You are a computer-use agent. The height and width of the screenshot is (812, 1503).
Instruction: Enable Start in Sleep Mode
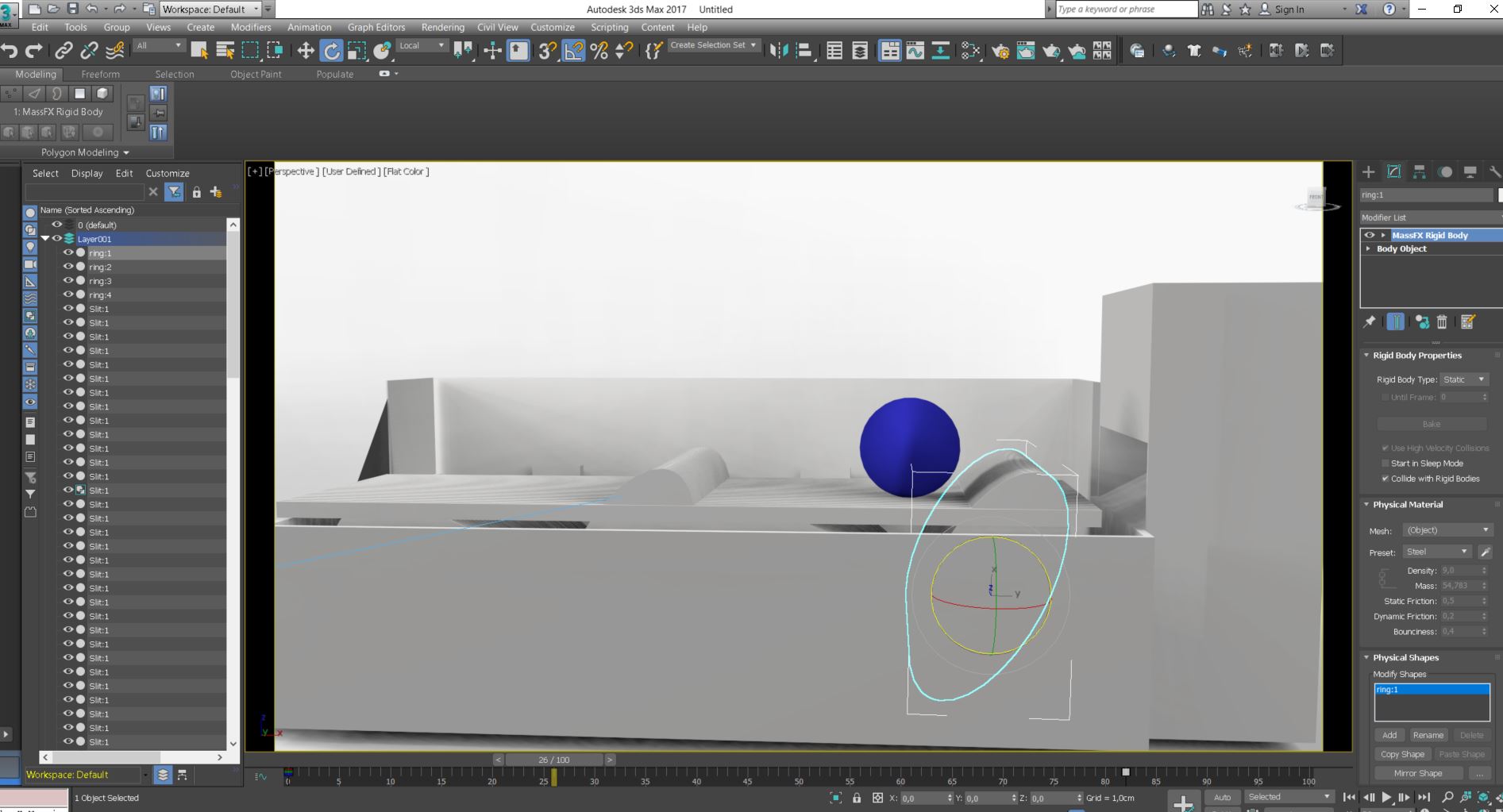1385,463
